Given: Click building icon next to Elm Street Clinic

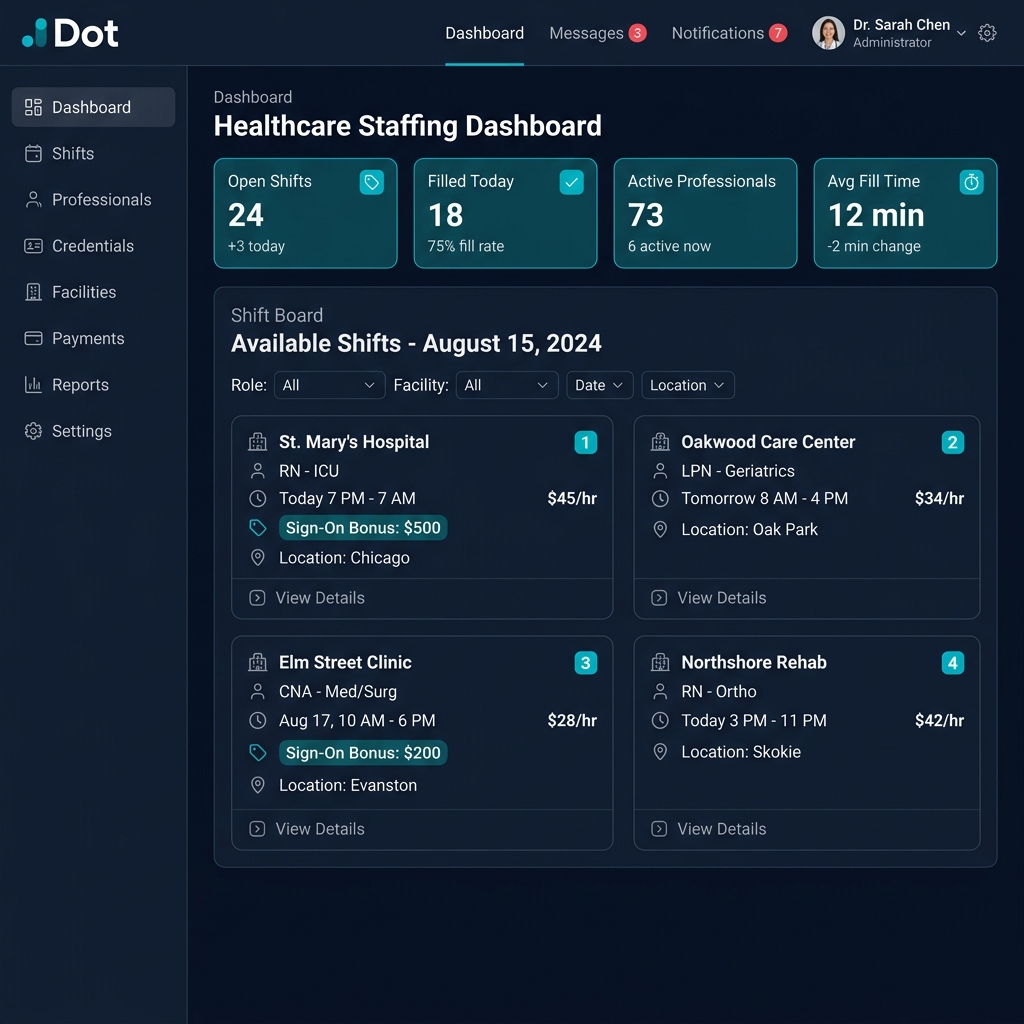Looking at the screenshot, I should (x=258, y=662).
